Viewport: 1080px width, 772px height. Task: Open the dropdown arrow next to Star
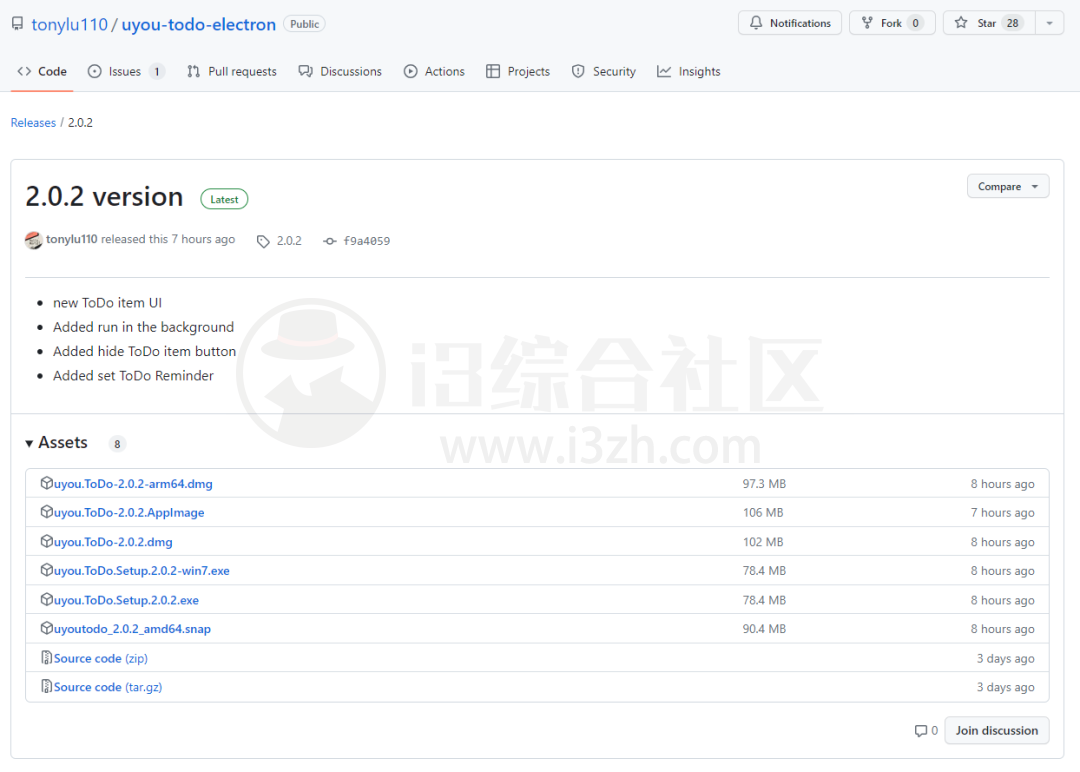point(1050,23)
